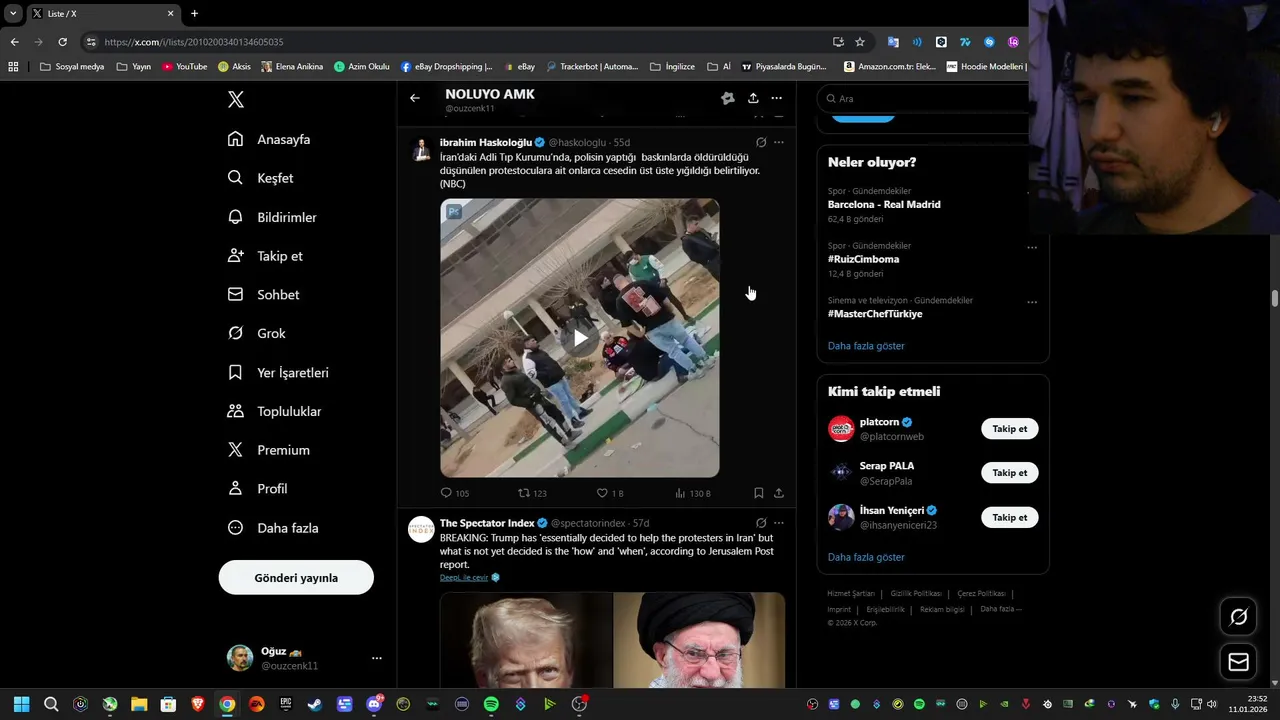Share the NOLUYO AMK list

point(753,98)
